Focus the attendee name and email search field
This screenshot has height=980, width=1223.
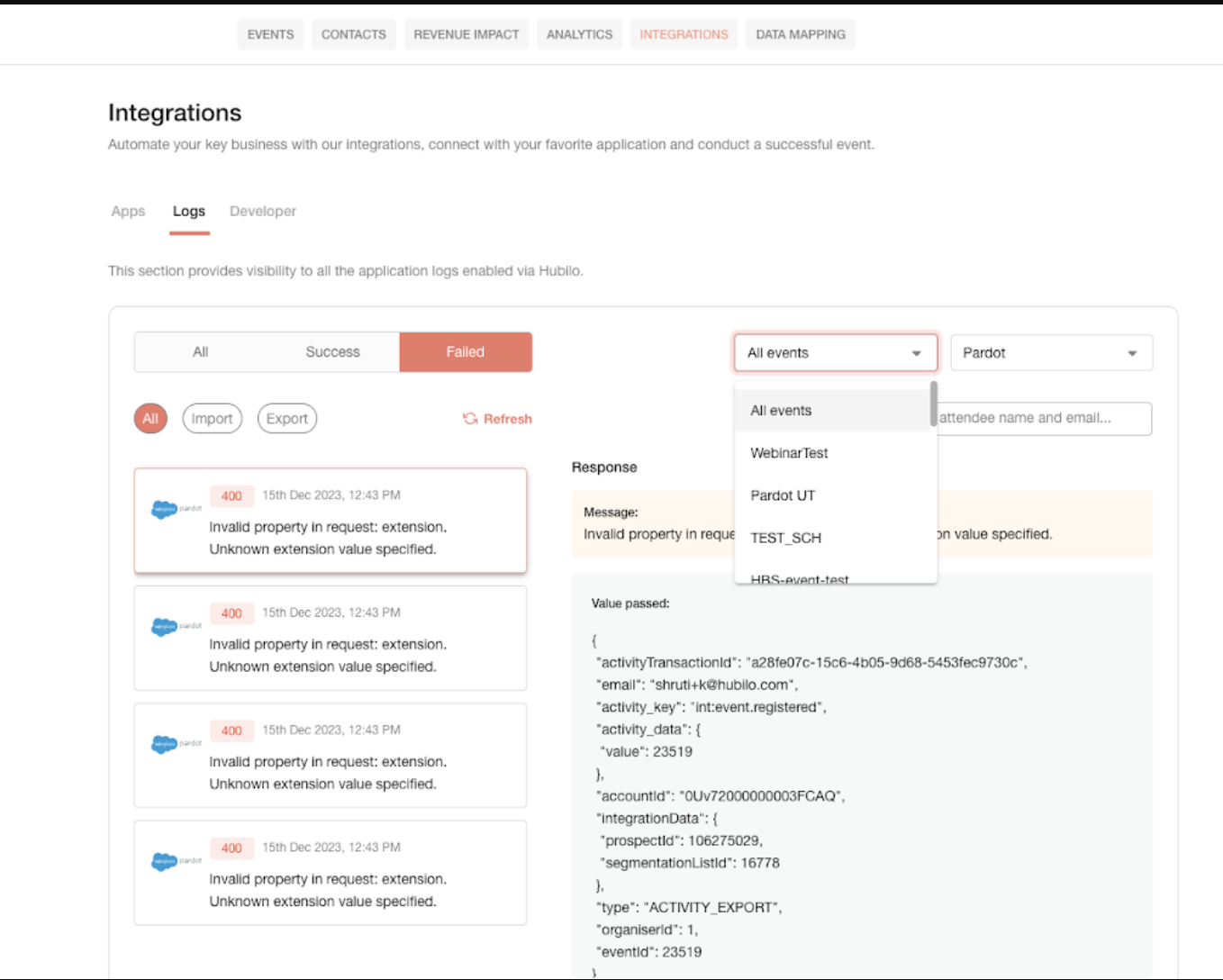pyautogui.click(x=1043, y=418)
